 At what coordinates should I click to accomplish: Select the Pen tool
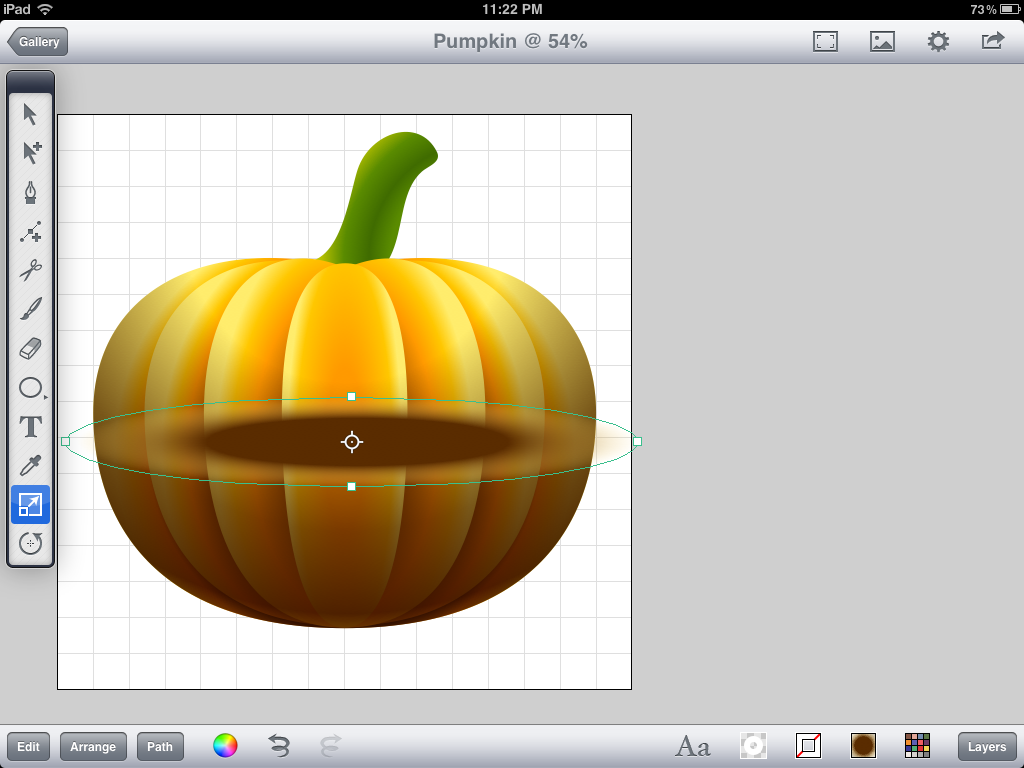pyautogui.click(x=30, y=192)
